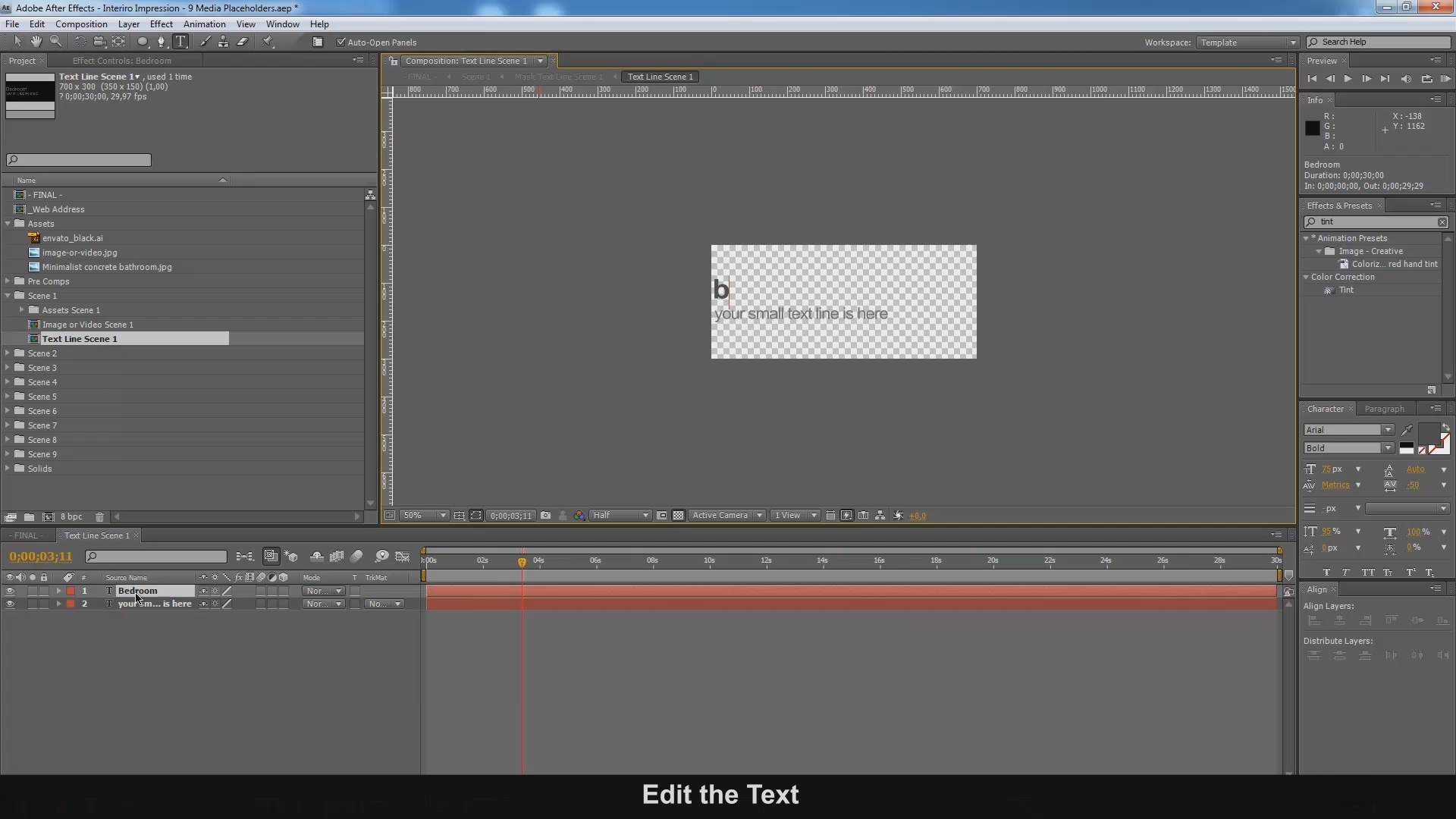Screen dimensions: 1456x819
Task: Toggle transparency grid in composition viewer
Action: click(x=678, y=516)
